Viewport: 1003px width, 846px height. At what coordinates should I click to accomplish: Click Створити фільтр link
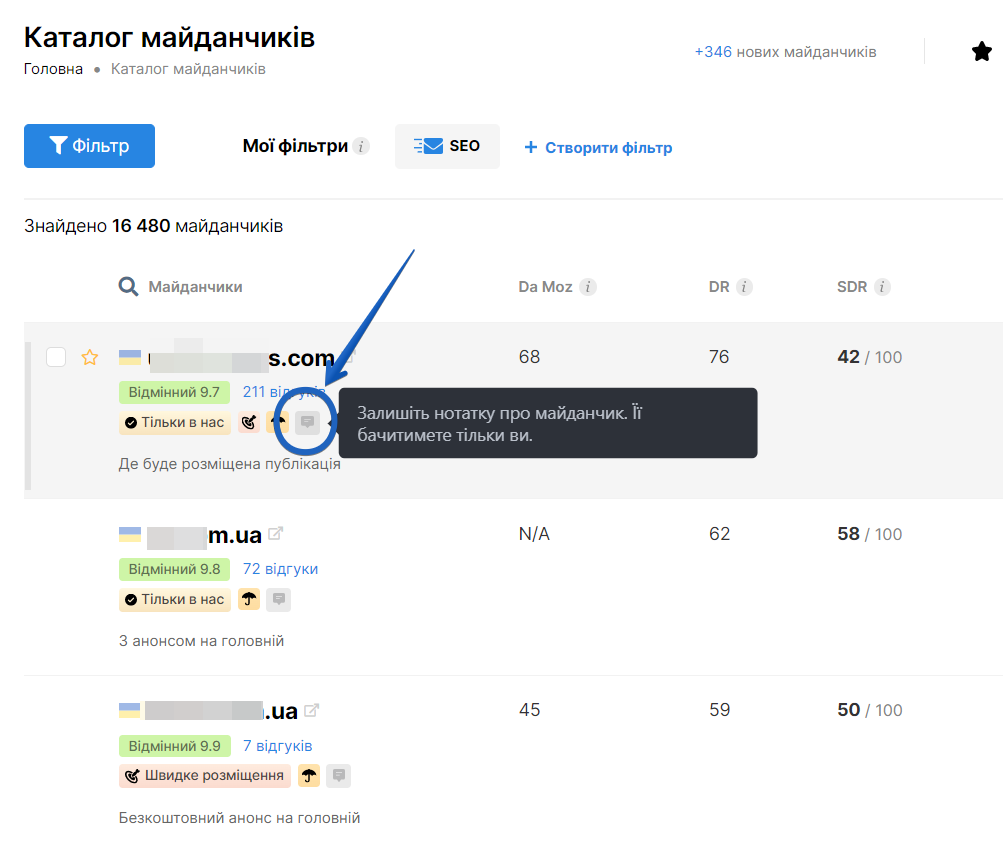[598, 148]
